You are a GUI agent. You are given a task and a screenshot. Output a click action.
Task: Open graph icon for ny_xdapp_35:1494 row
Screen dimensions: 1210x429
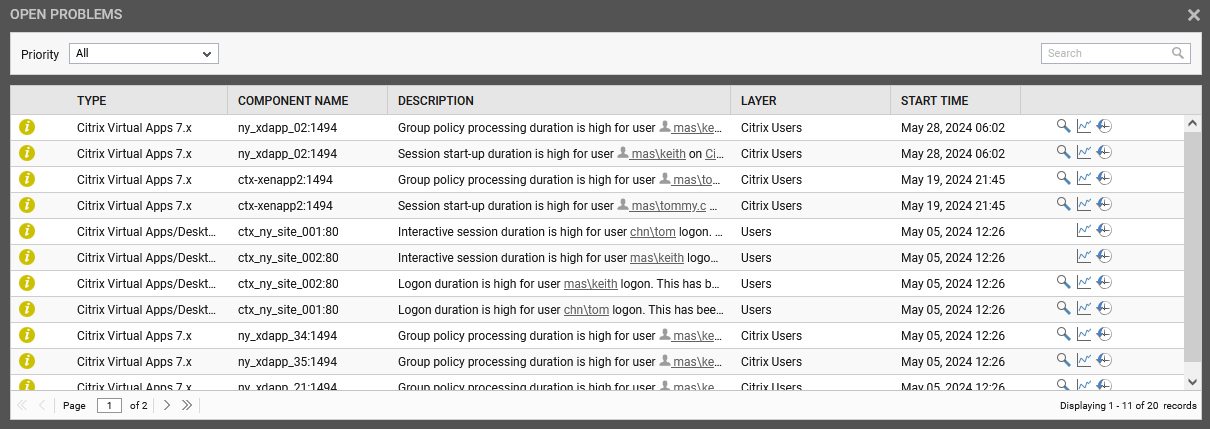(1084, 360)
